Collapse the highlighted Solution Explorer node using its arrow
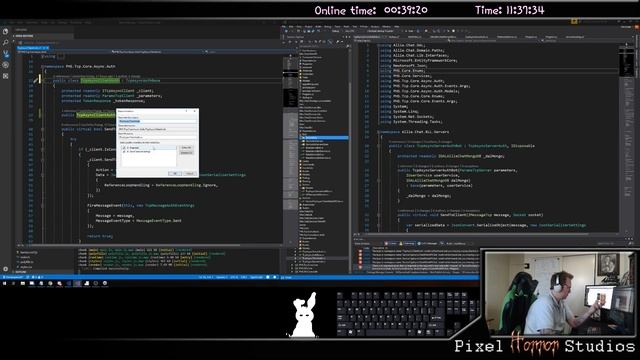640x360 pixels. [x=301, y=138]
